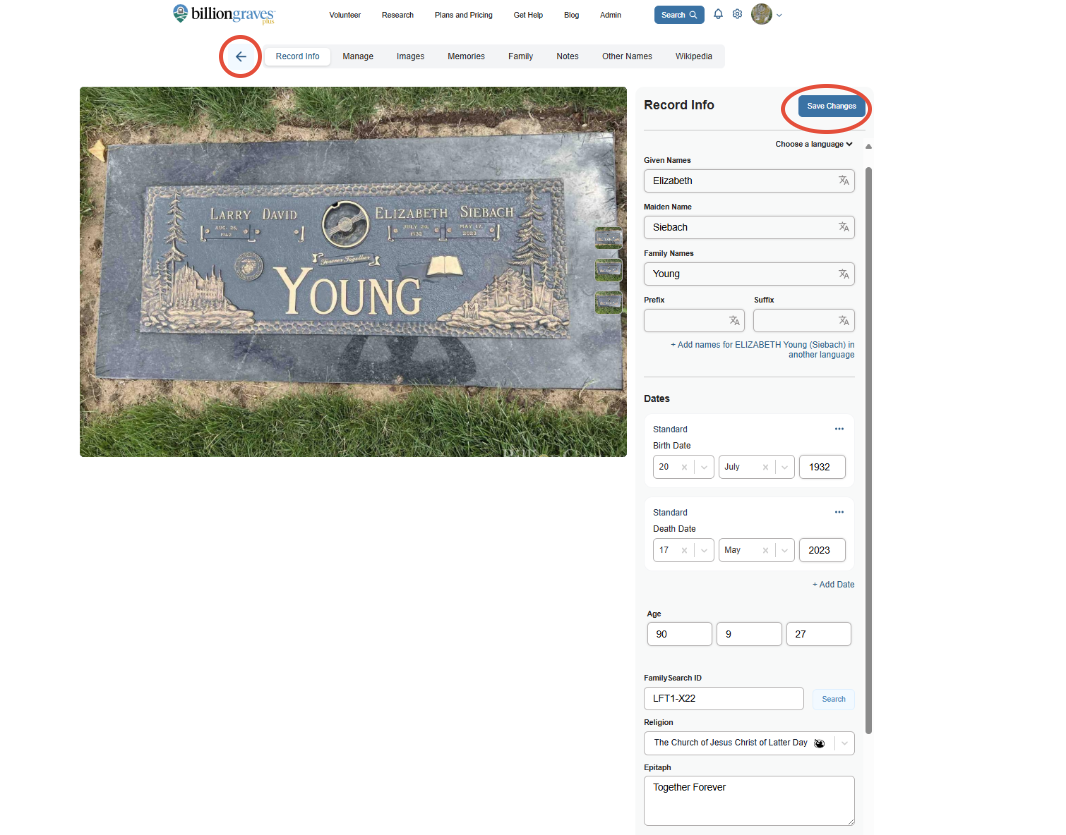This screenshot has height=835, width=1066.
Task: Open the Family tab
Action: pyautogui.click(x=520, y=56)
